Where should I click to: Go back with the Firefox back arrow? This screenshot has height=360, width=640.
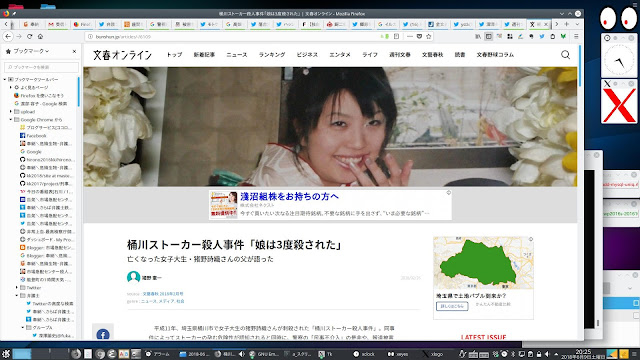pos(8,36)
